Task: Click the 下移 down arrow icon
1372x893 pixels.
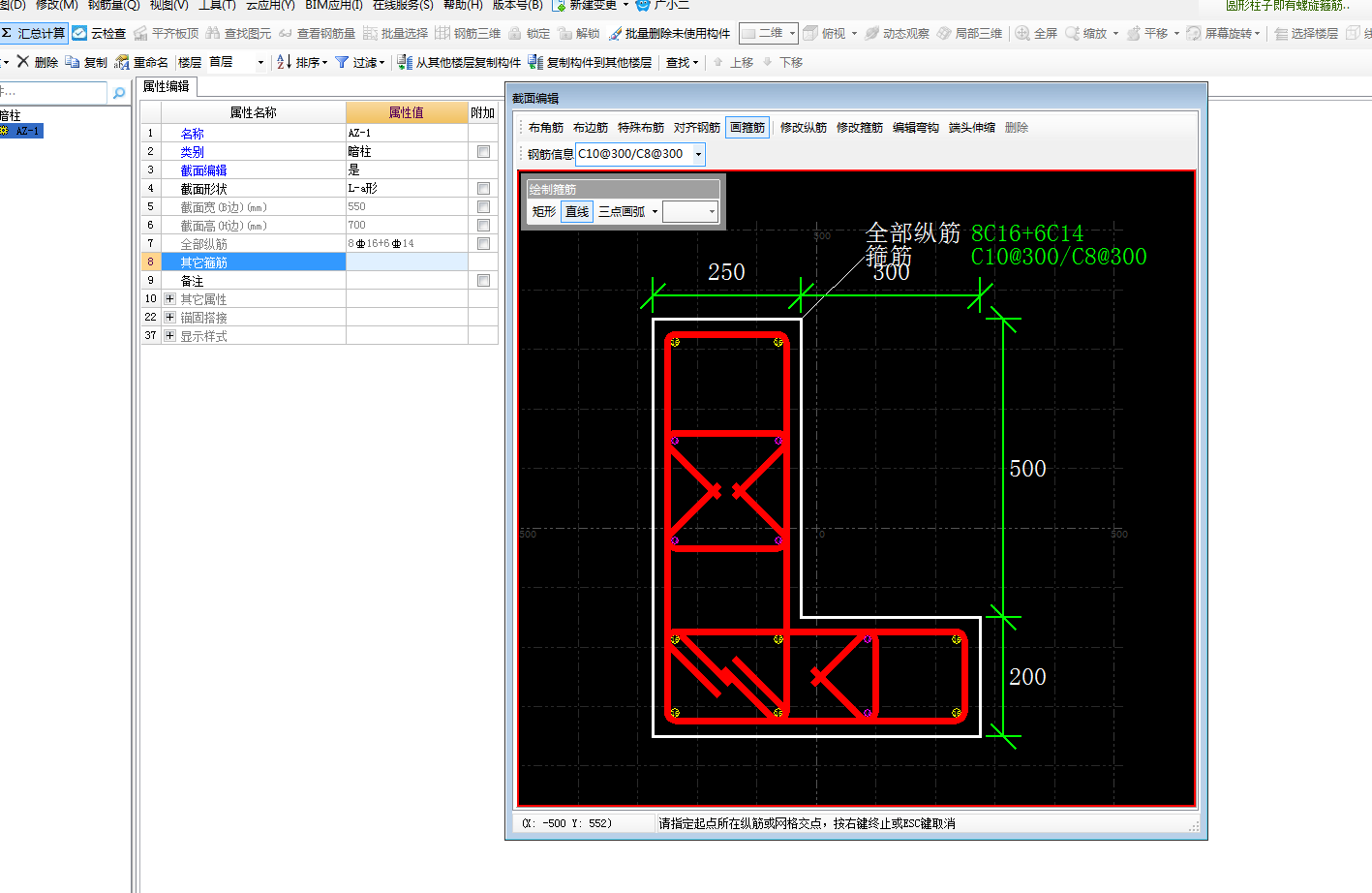Action: click(x=768, y=62)
